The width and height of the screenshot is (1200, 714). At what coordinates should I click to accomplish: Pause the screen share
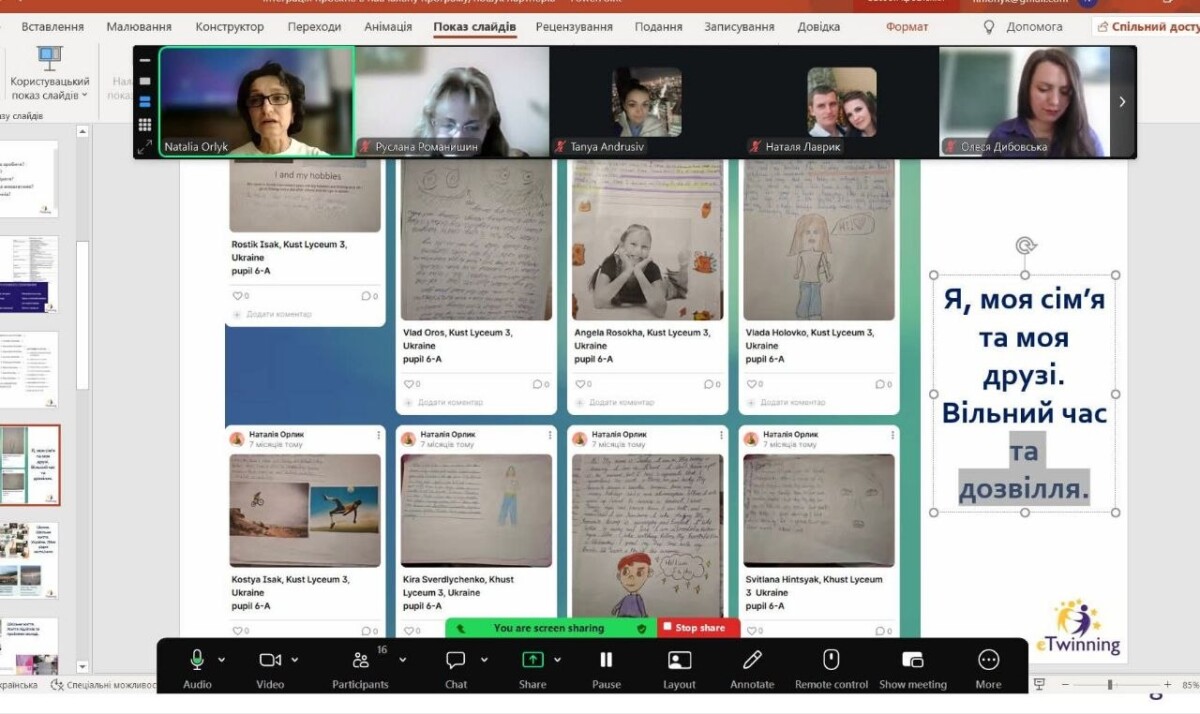pos(606,660)
